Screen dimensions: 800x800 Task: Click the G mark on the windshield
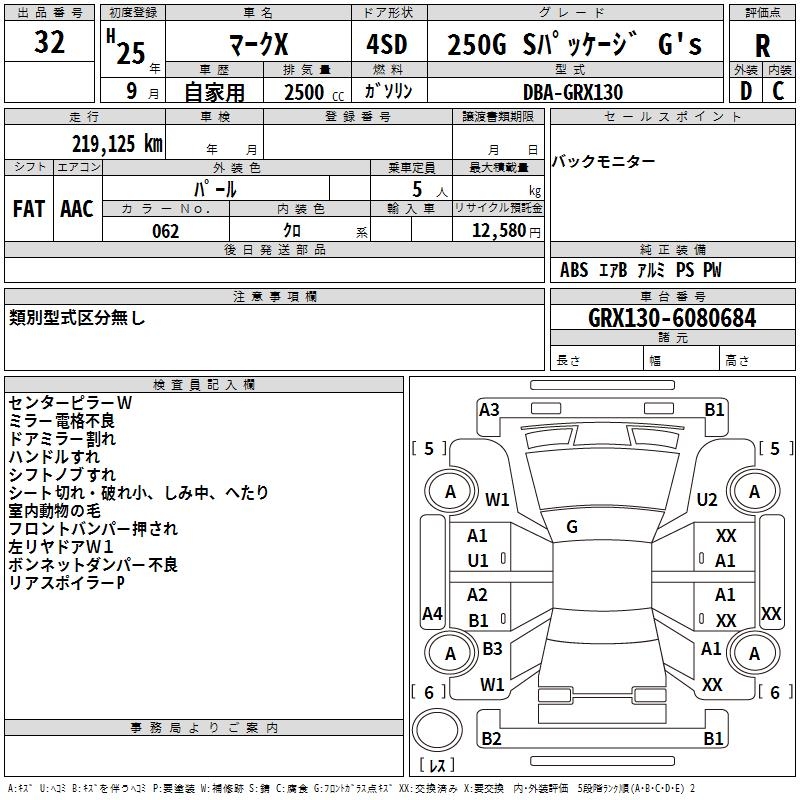(571, 527)
